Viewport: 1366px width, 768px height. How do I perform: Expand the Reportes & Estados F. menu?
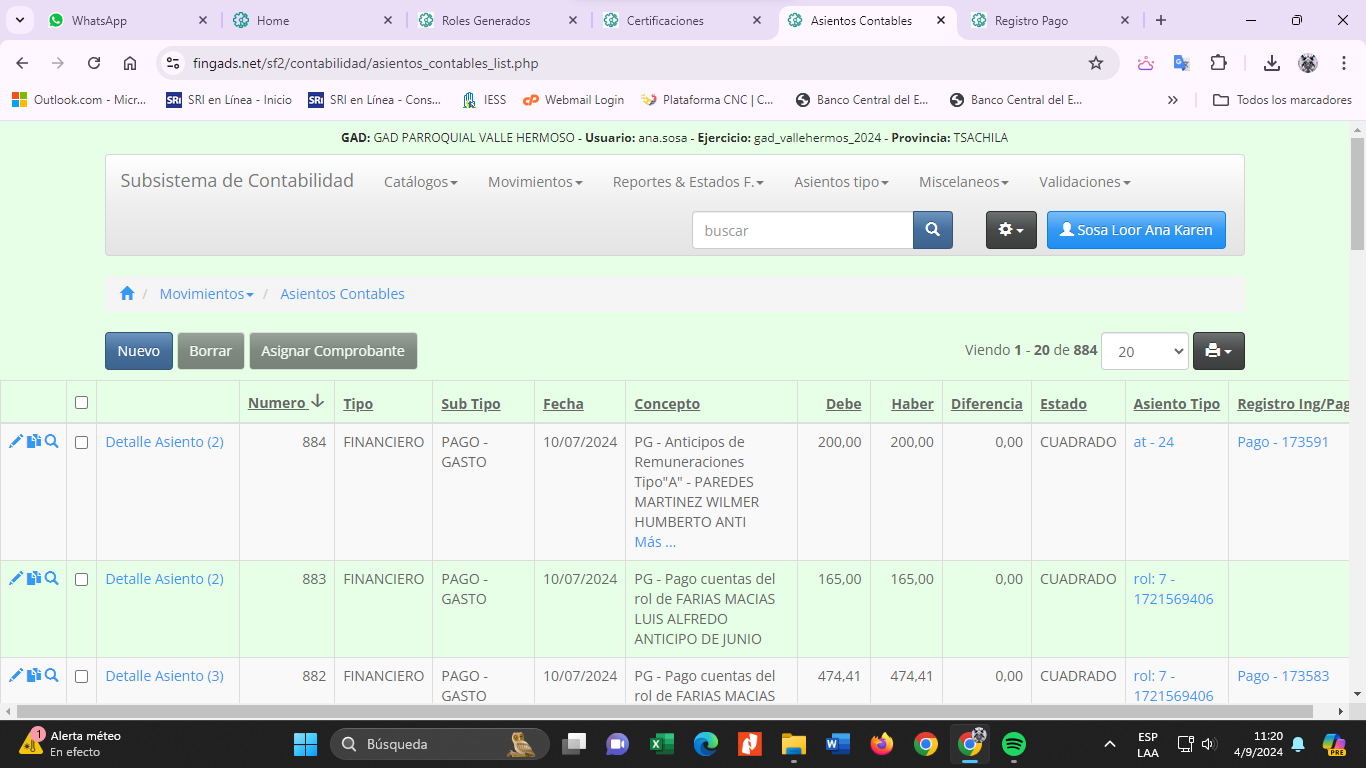coord(687,182)
